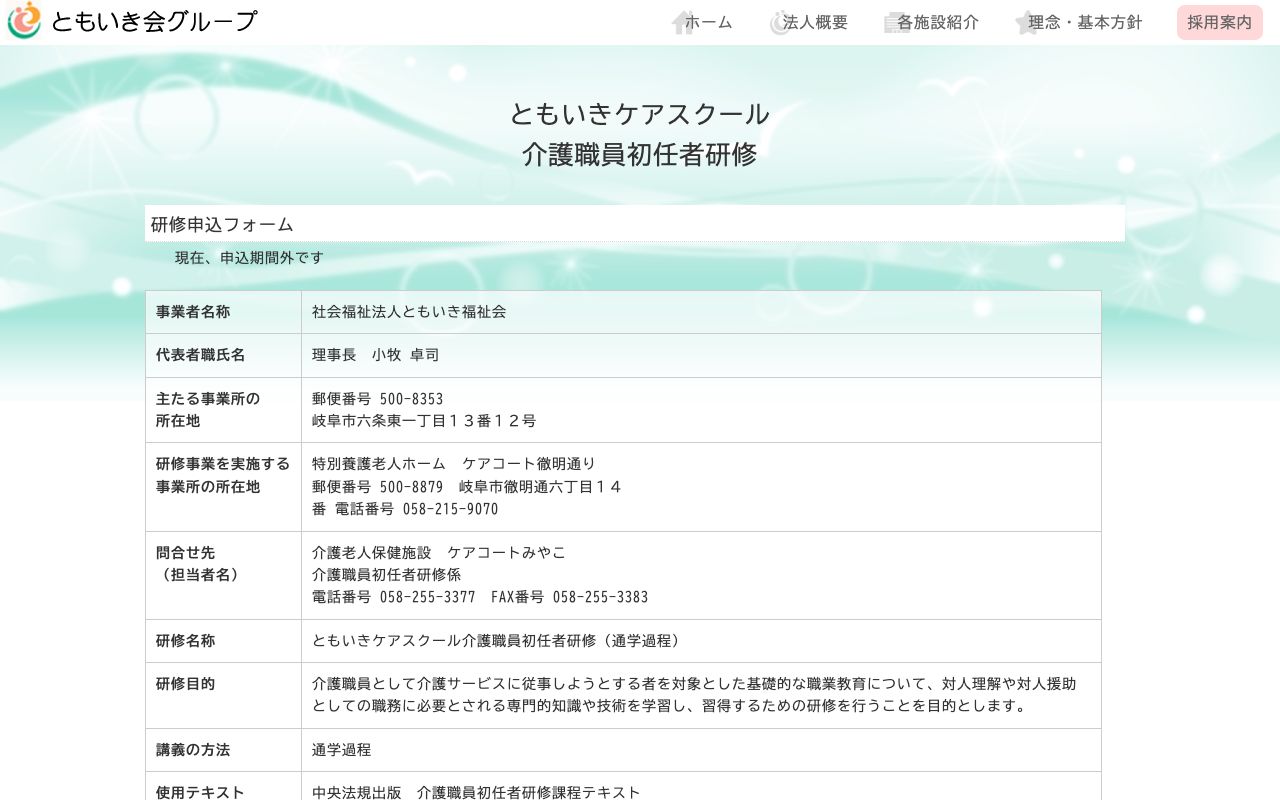Click the building icon beside 各施設紹介
This screenshot has width=1280, height=800.
[x=895, y=22]
